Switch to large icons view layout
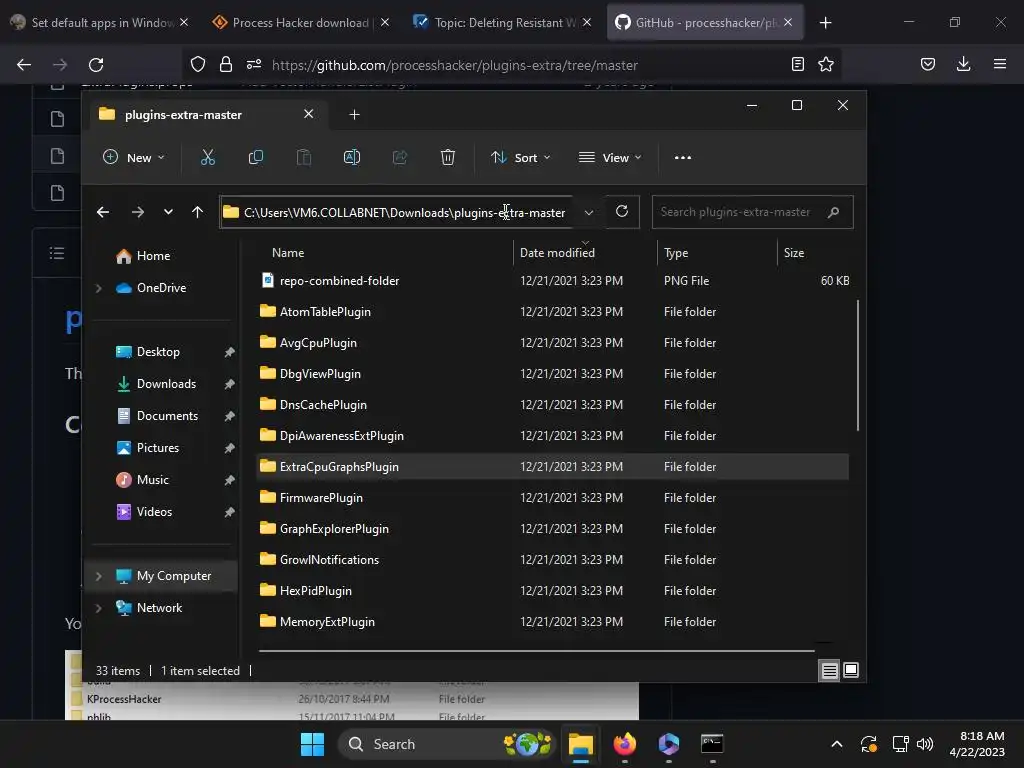The width and height of the screenshot is (1024, 768). tap(851, 670)
